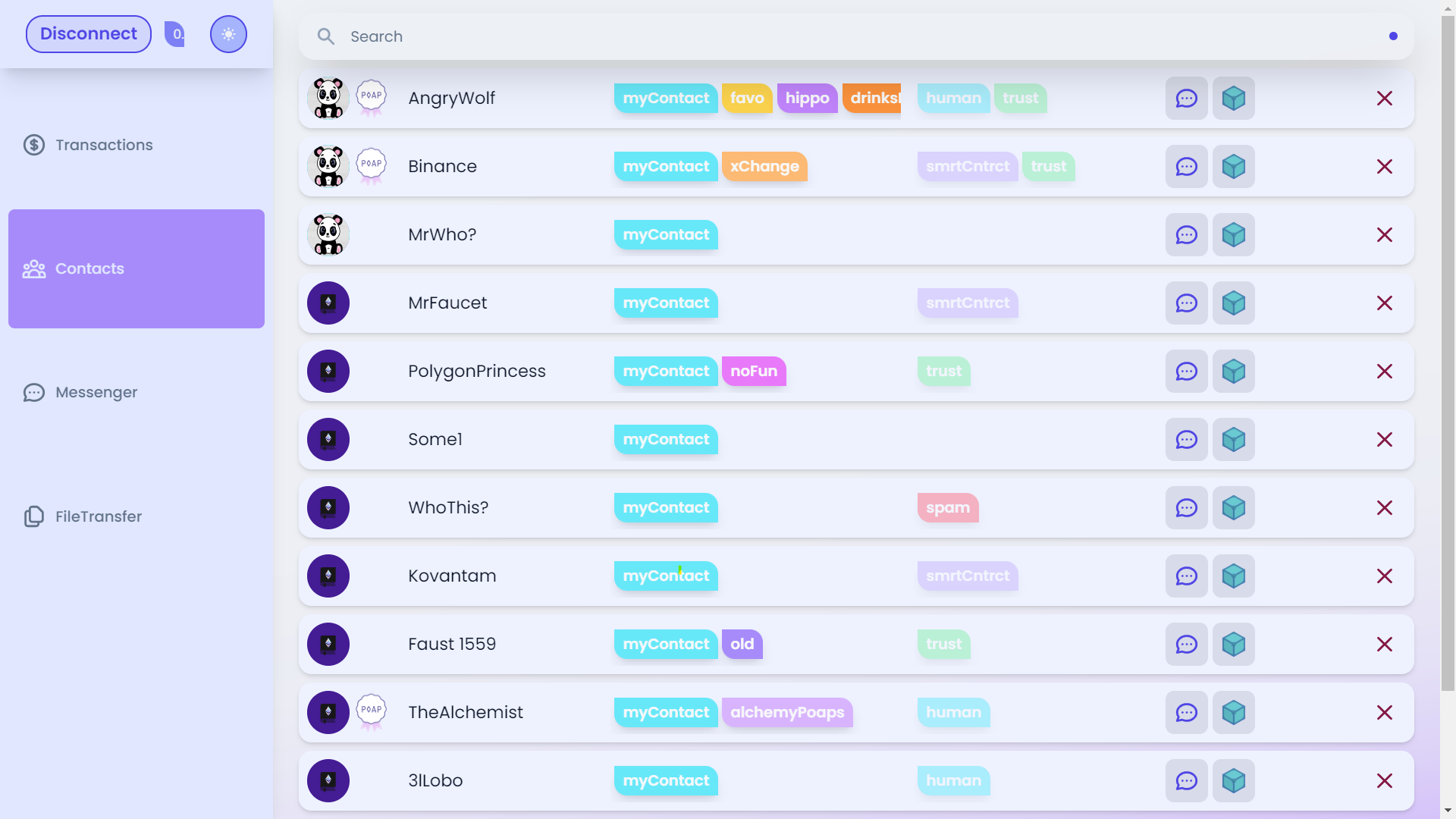Click the POAP badge next to TheAlchemist
This screenshot has width=1456, height=819.
pos(371,711)
